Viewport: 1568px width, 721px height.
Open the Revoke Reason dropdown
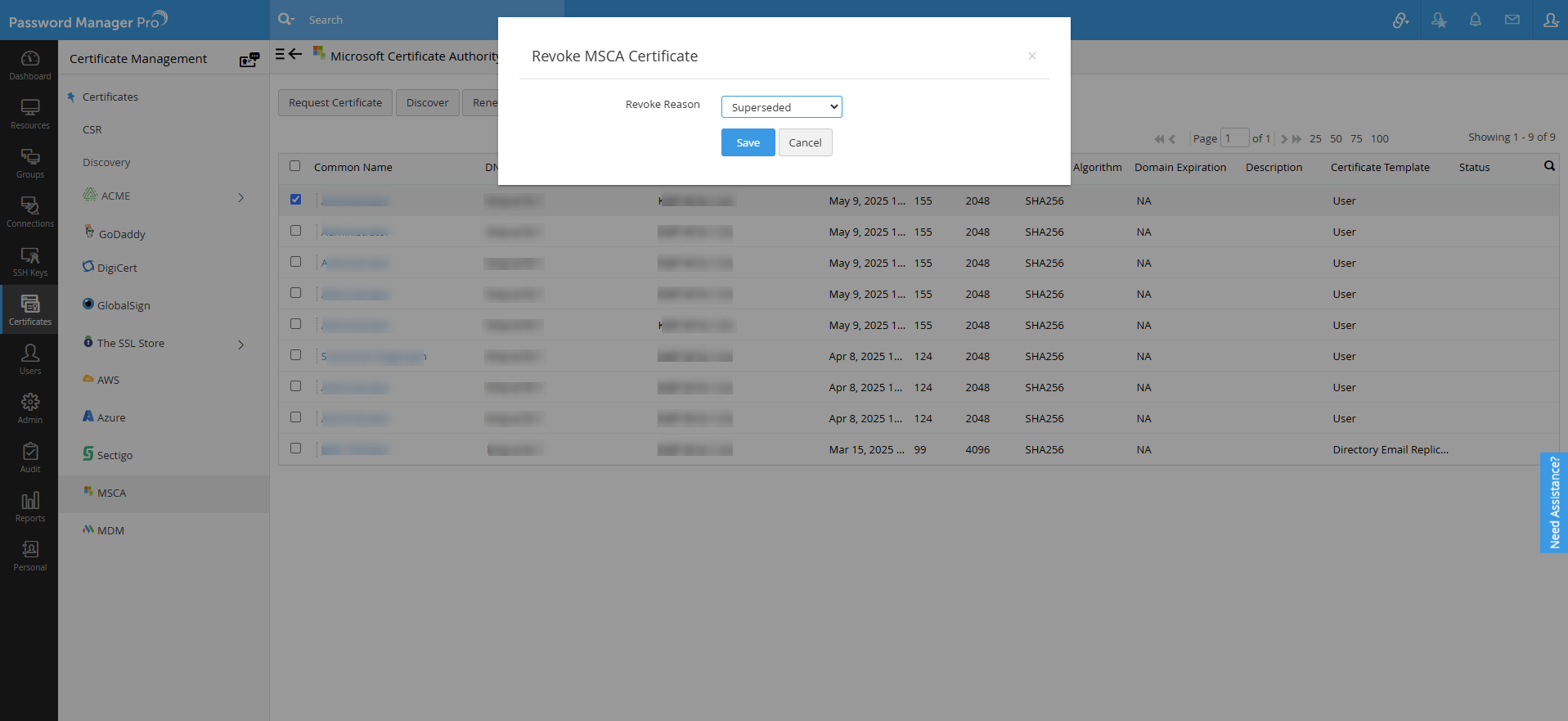pyautogui.click(x=781, y=107)
